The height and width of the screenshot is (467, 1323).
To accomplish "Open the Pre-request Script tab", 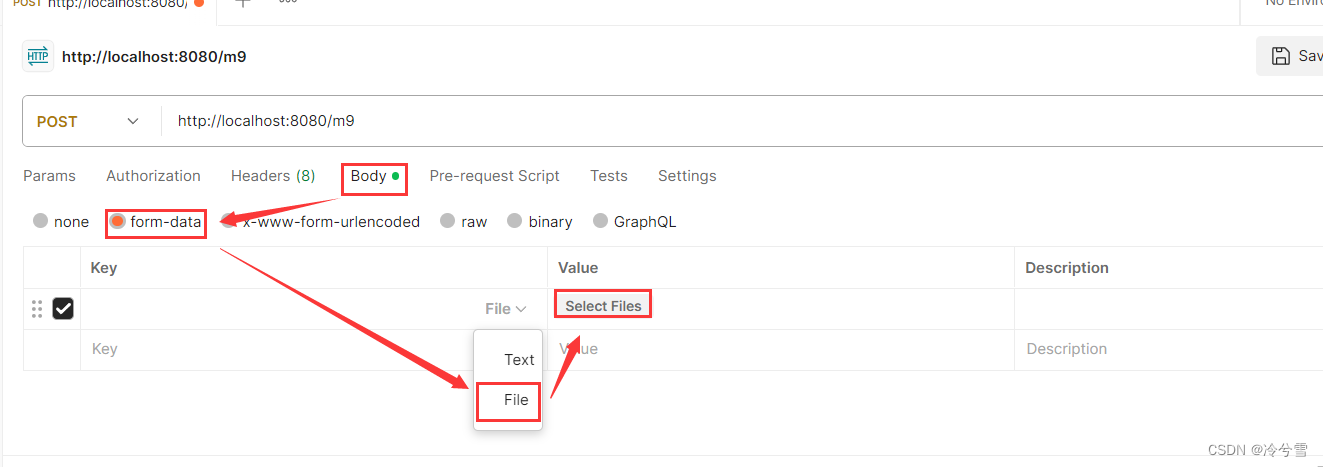I will [494, 176].
